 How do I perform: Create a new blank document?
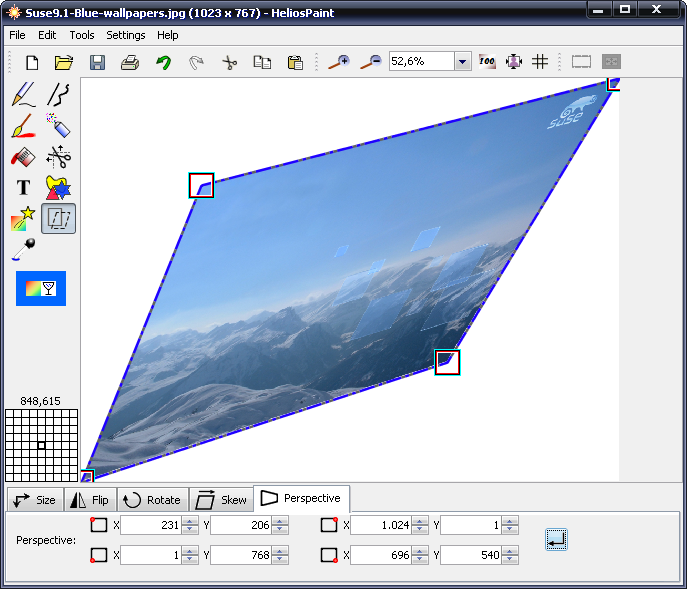click(x=32, y=62)
